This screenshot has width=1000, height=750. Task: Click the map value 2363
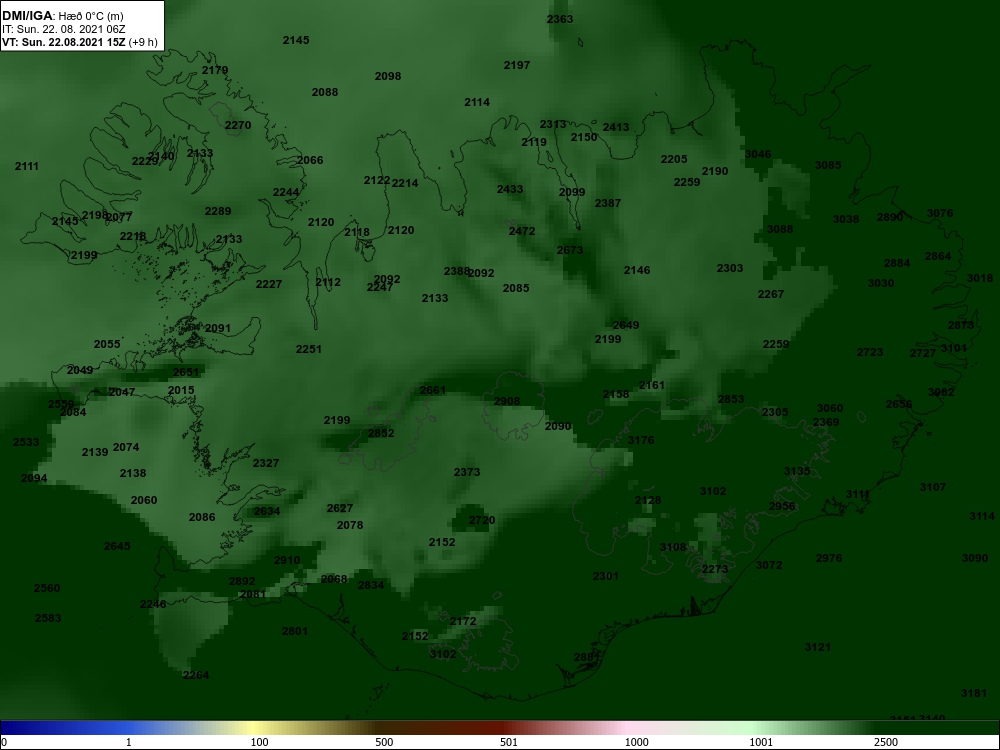click(560, 19)
